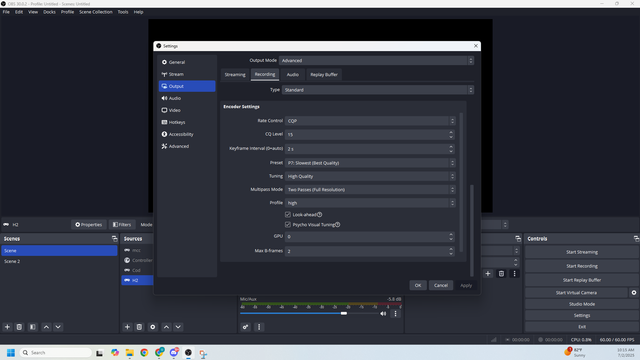Toggle Look-ahead checkbox
The height and width of the screenshot is (360, 640).
(x=288, y=215)
